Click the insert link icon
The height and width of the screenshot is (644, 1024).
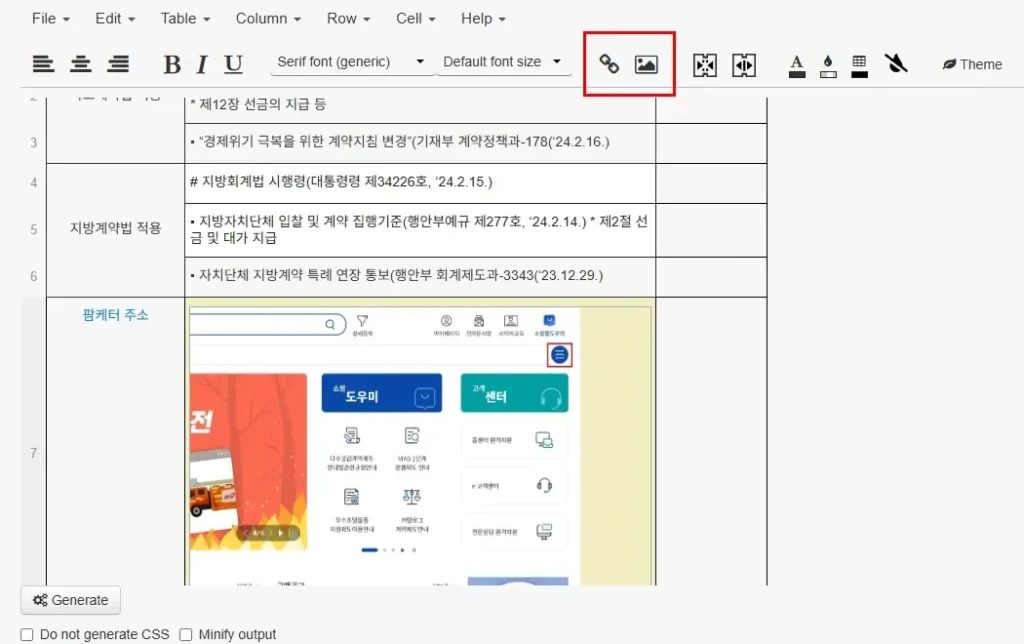pos(609,65)
